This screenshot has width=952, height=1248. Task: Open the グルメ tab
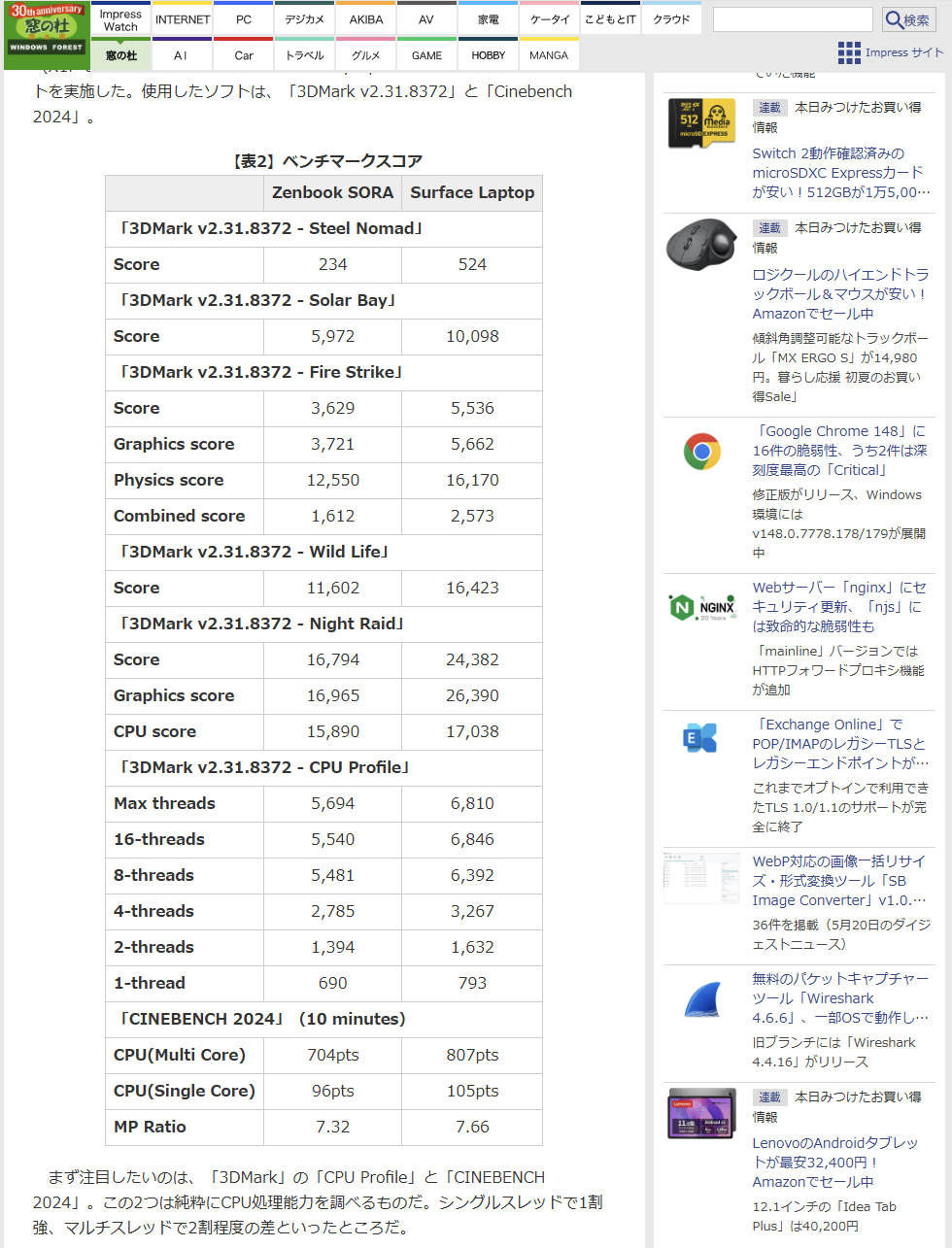(x=366, y=54)
